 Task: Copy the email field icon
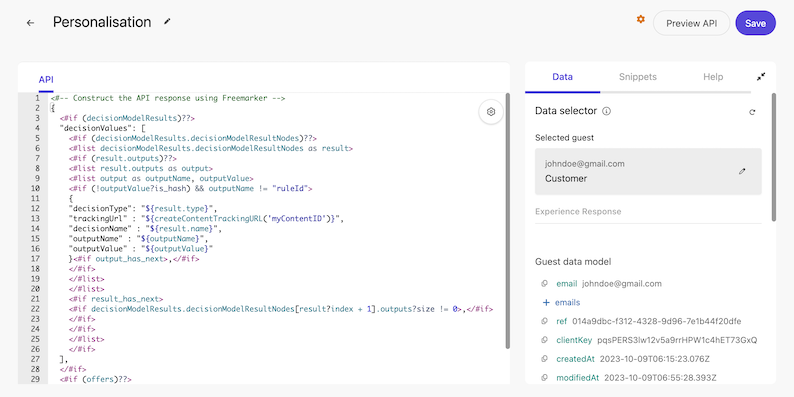(544, 284)
